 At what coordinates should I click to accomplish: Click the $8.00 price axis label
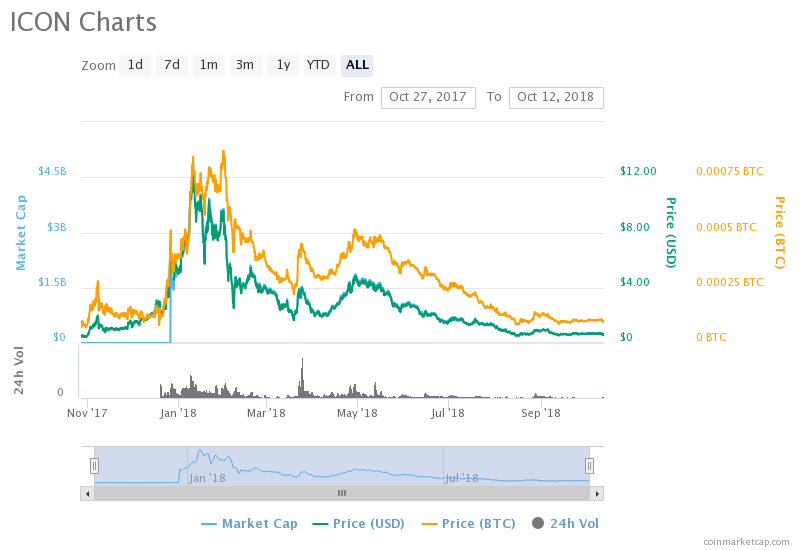[x=635, y=227]
